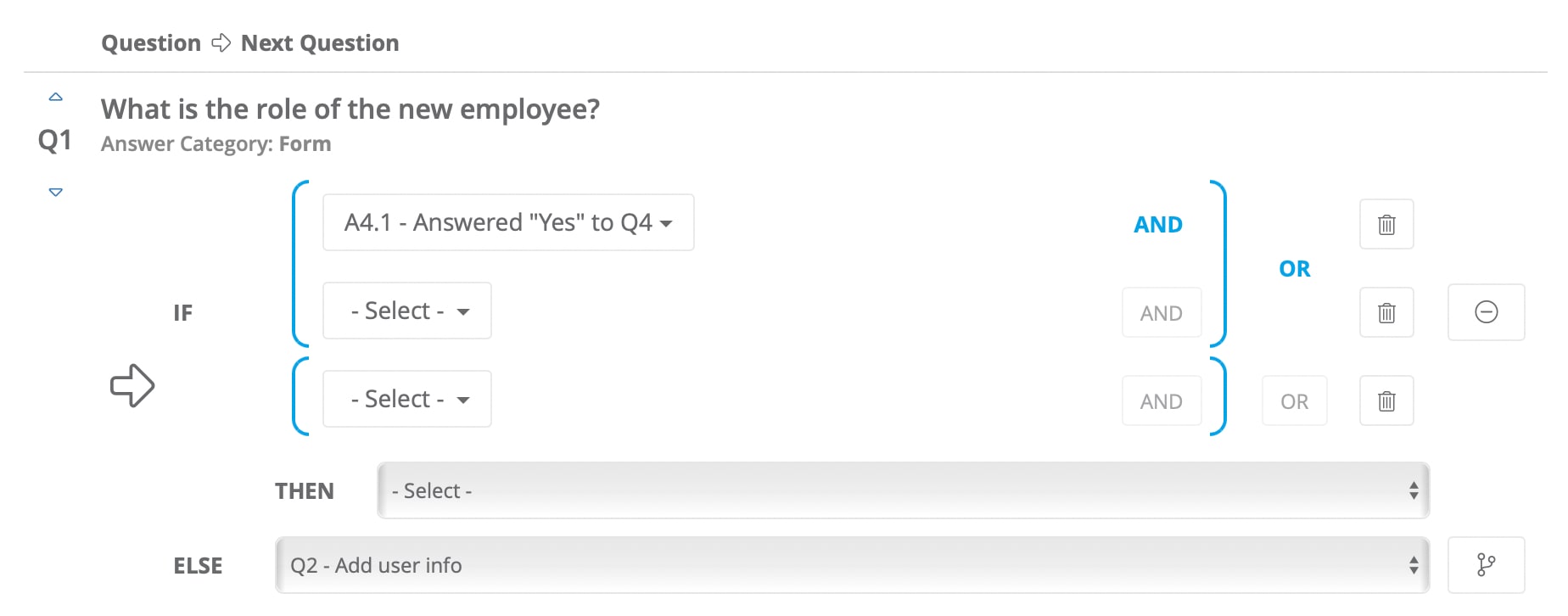Click the OR button next to the third condition
The width and height of the screenshot is (1568, 616).
point(1294,400)
